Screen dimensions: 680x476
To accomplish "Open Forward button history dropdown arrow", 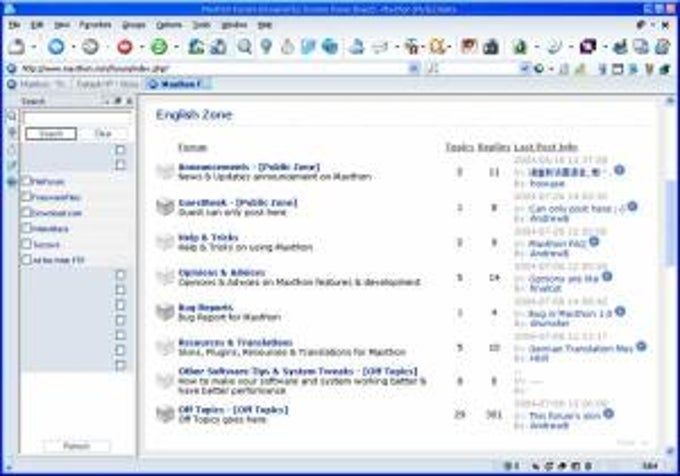I will pos(107,47).
